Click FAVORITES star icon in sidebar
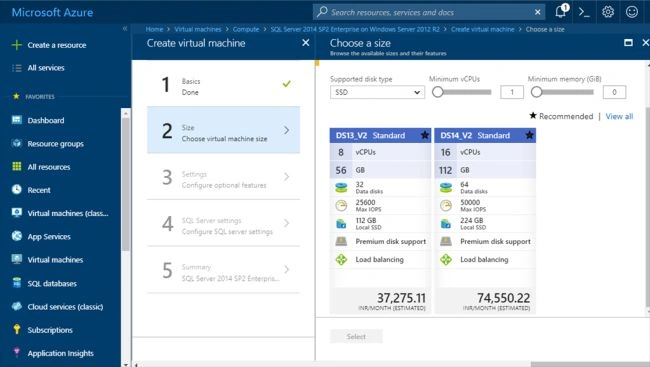The height and width of the screenshot is (367, 650). (16, 96)
